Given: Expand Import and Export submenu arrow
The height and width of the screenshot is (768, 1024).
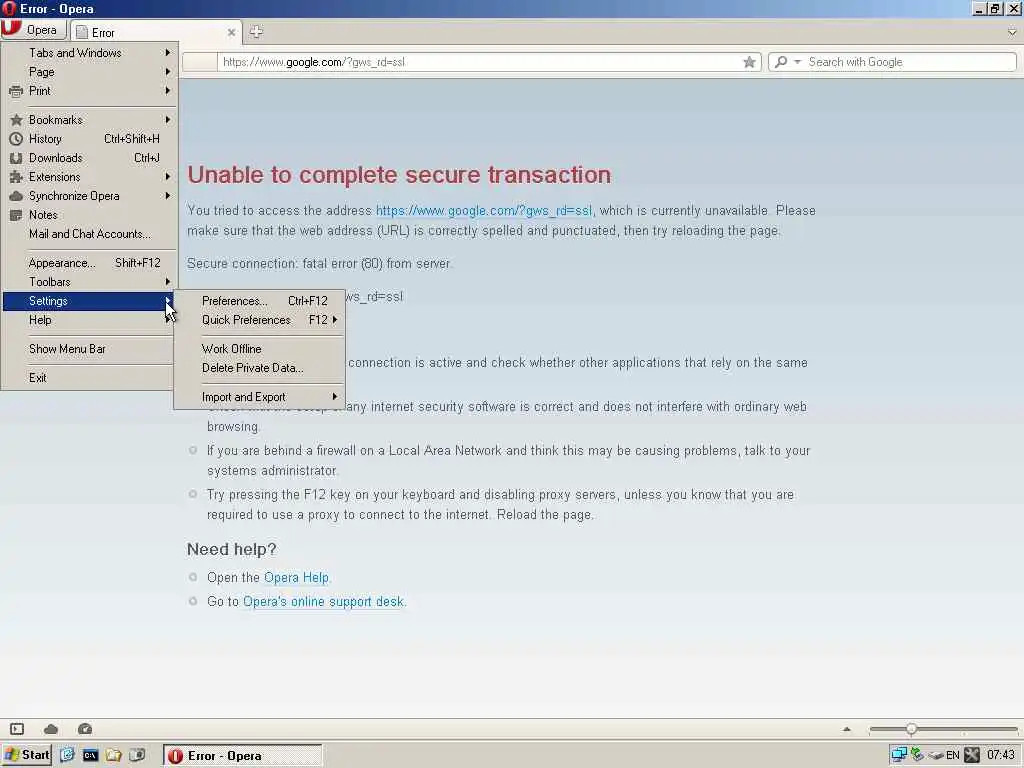Looking at the screenshot, I should point(335,396).
